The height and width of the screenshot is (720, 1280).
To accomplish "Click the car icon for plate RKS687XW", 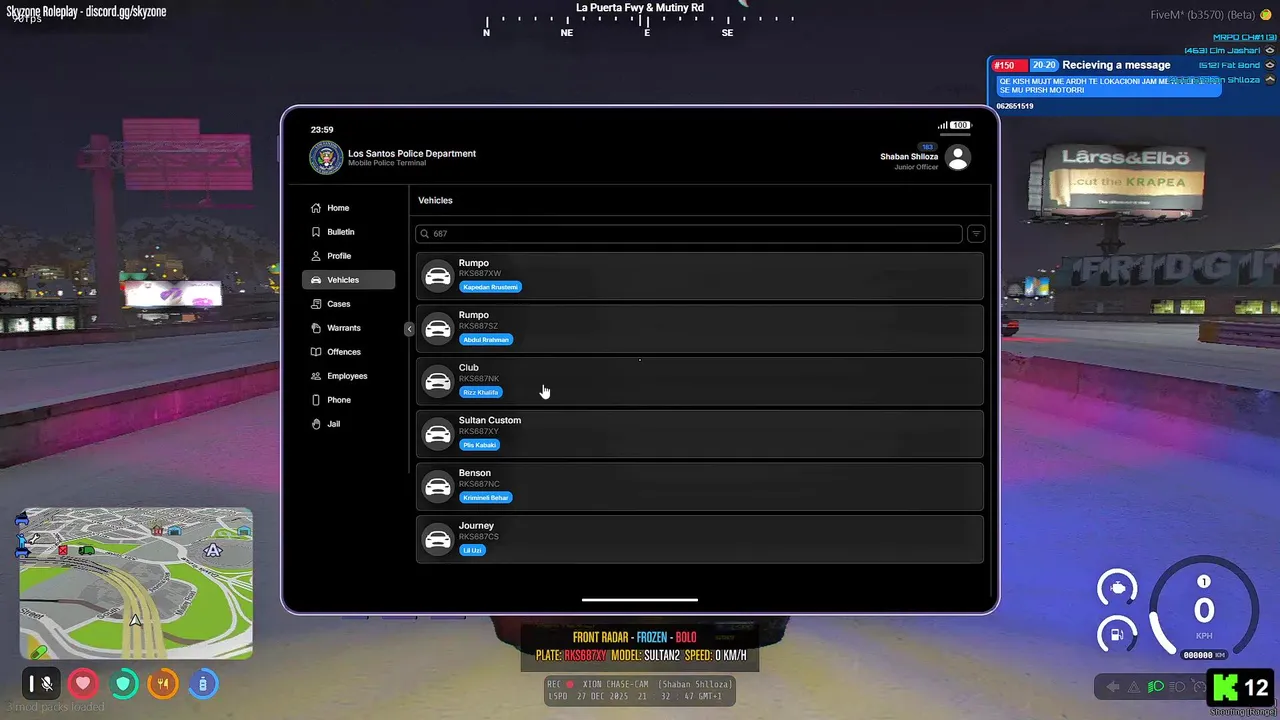I will click(438, 277).
